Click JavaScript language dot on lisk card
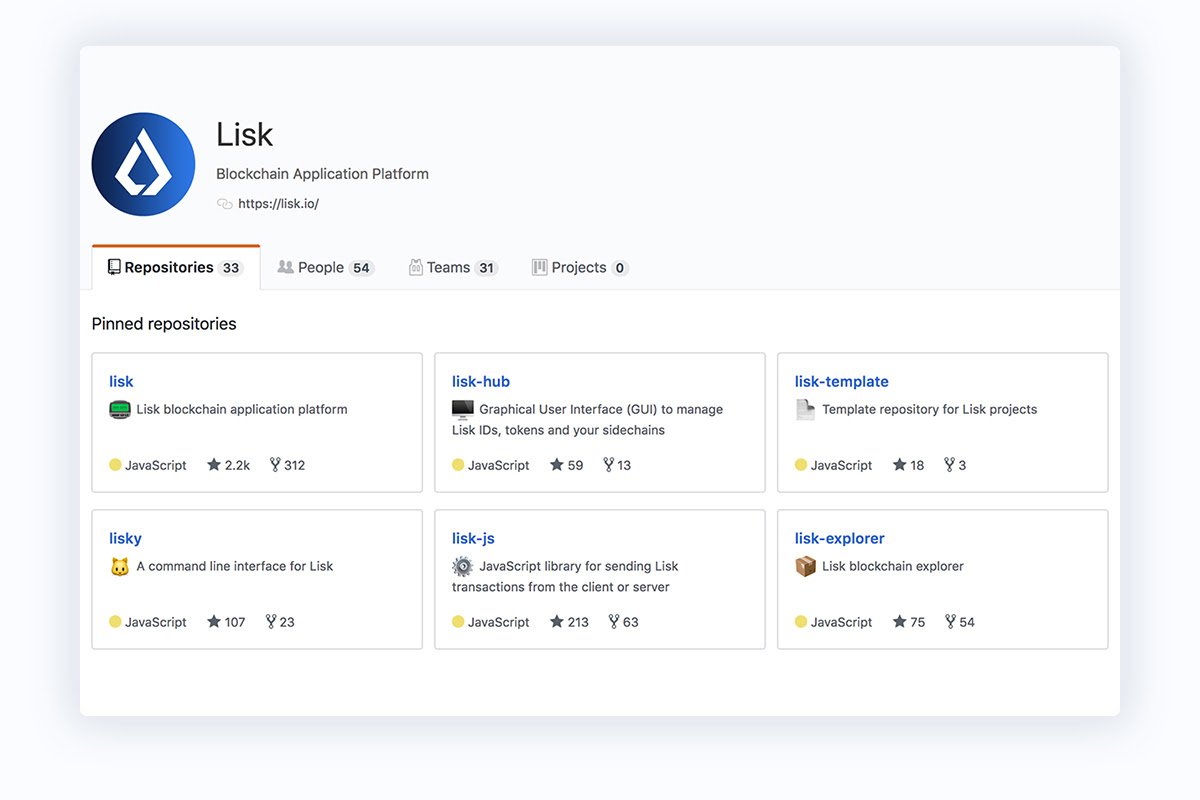The width and height of the screenshot is (1200, 800). pos(115,465)
